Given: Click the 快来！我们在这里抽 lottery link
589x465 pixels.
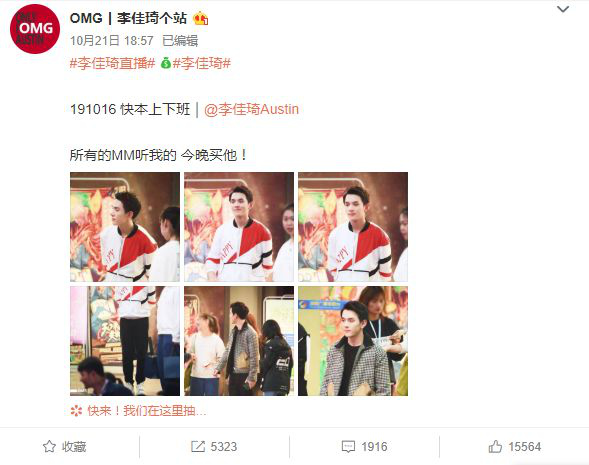Looking at the screenshot, I should 139,411.
